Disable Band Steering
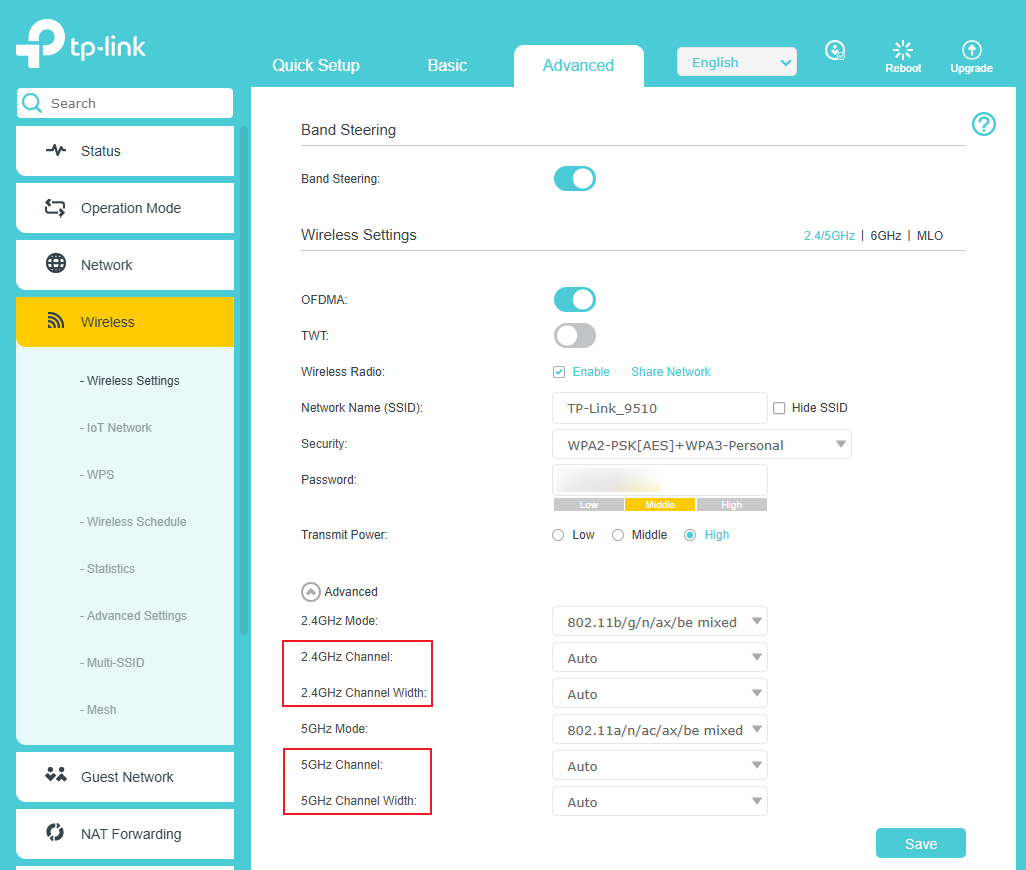This screenshot has height=870, width=1026. pyautogui.click(x=574, y=178)
